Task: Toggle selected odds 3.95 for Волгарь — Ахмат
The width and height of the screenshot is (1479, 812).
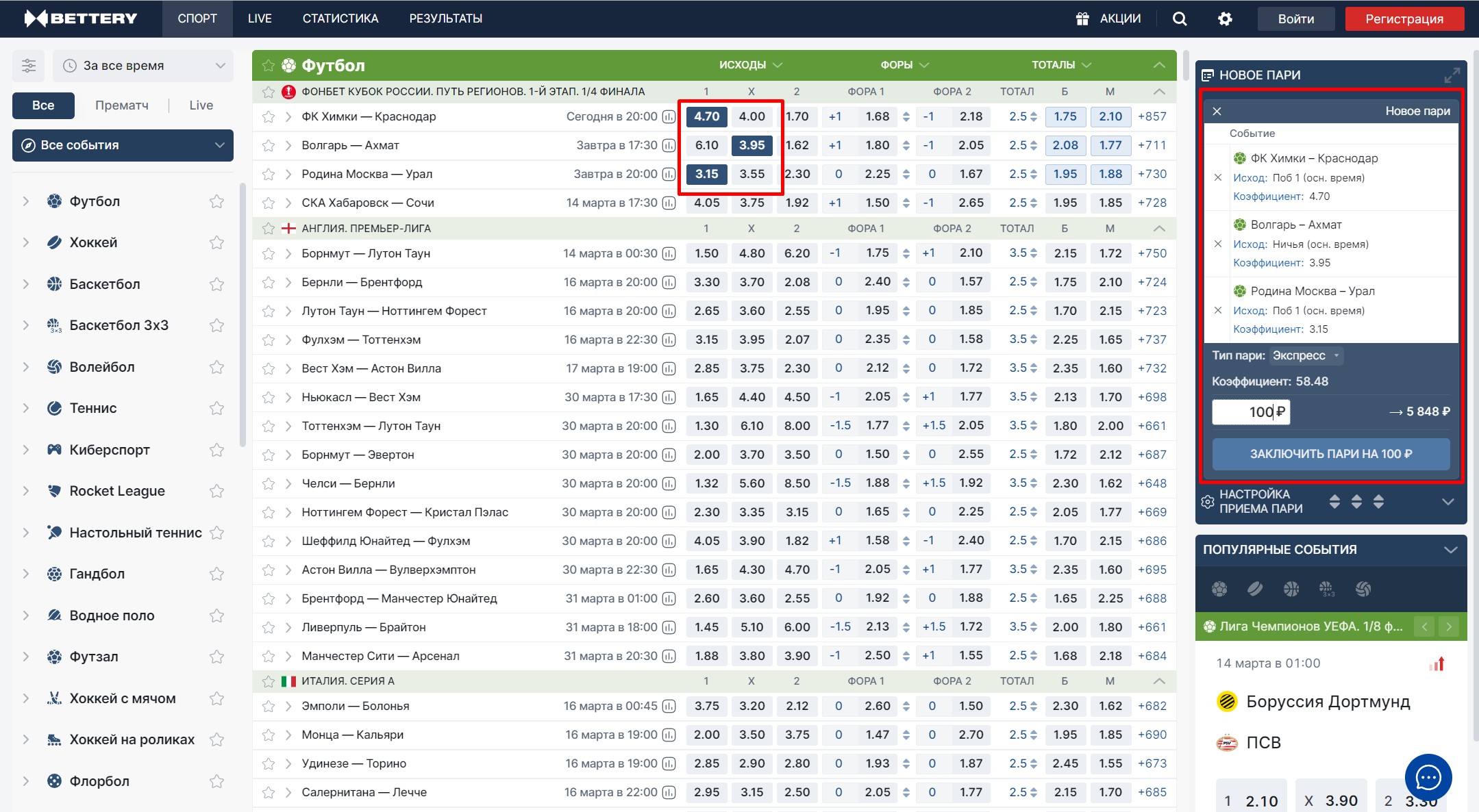Action: click(x=751, y=145)
